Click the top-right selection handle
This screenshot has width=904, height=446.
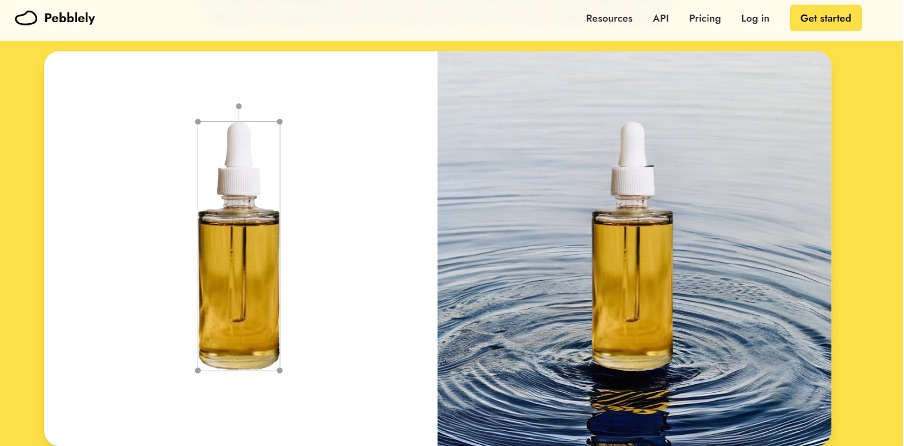tap(280, 122)
